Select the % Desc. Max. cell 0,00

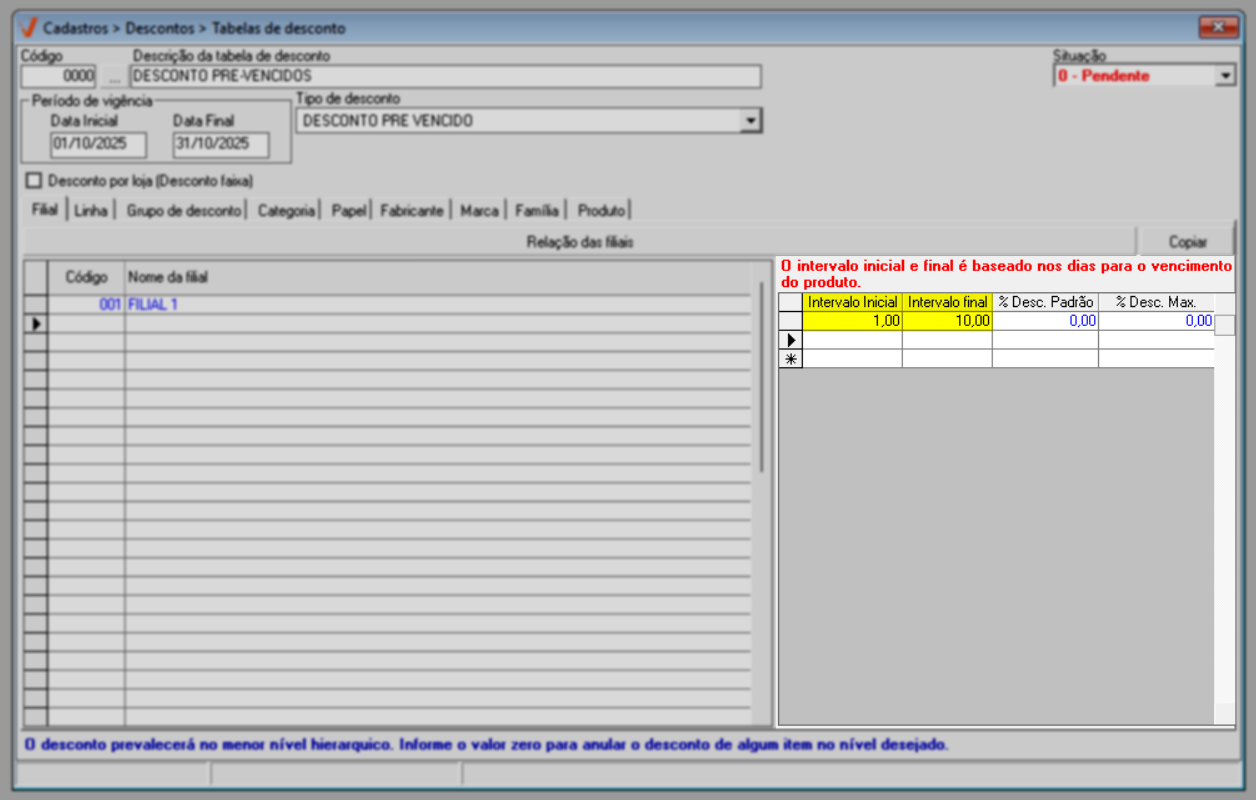coord(1156,321)
